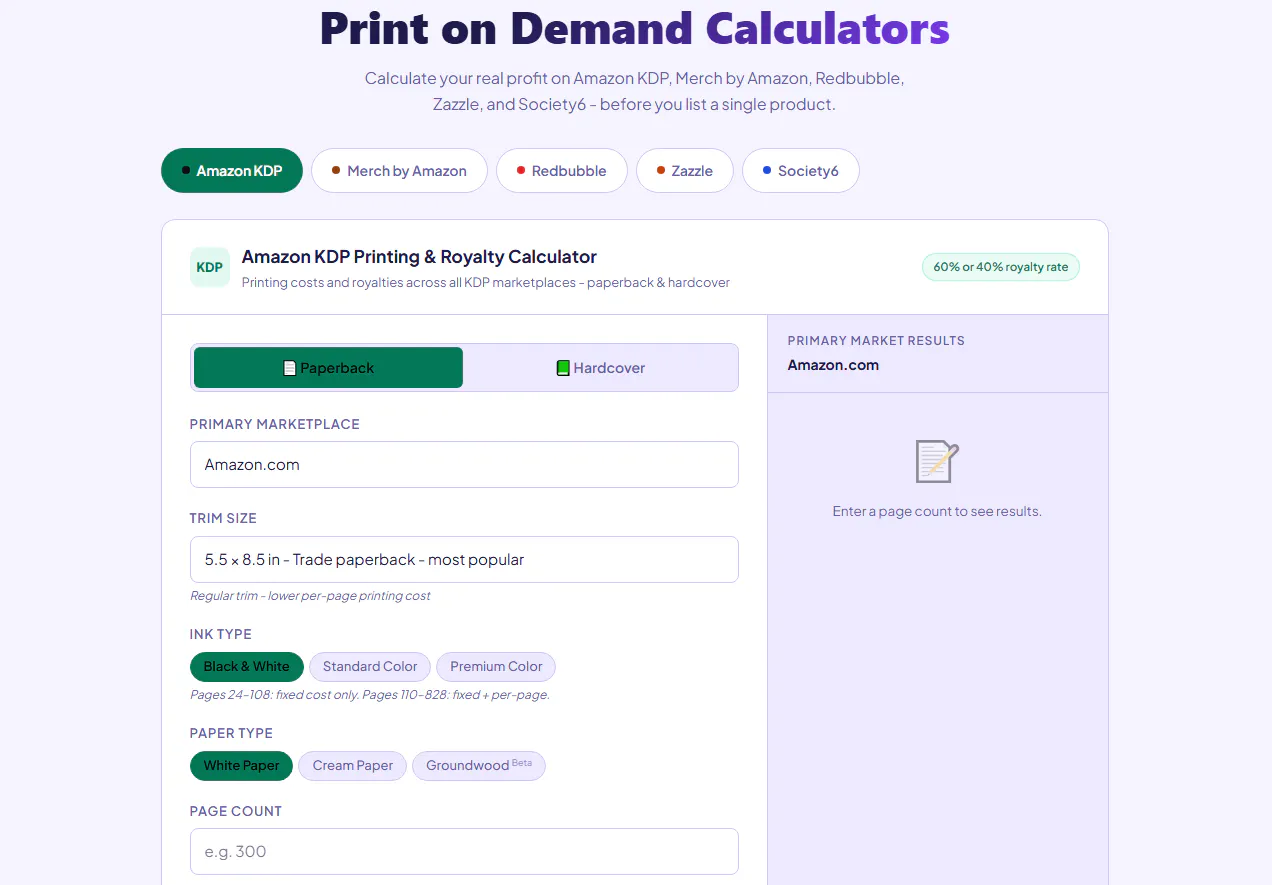Click the 'Print on Demand Calculators' heading
This screenshot has height=885, width=1272.
(x=635, y=28)
